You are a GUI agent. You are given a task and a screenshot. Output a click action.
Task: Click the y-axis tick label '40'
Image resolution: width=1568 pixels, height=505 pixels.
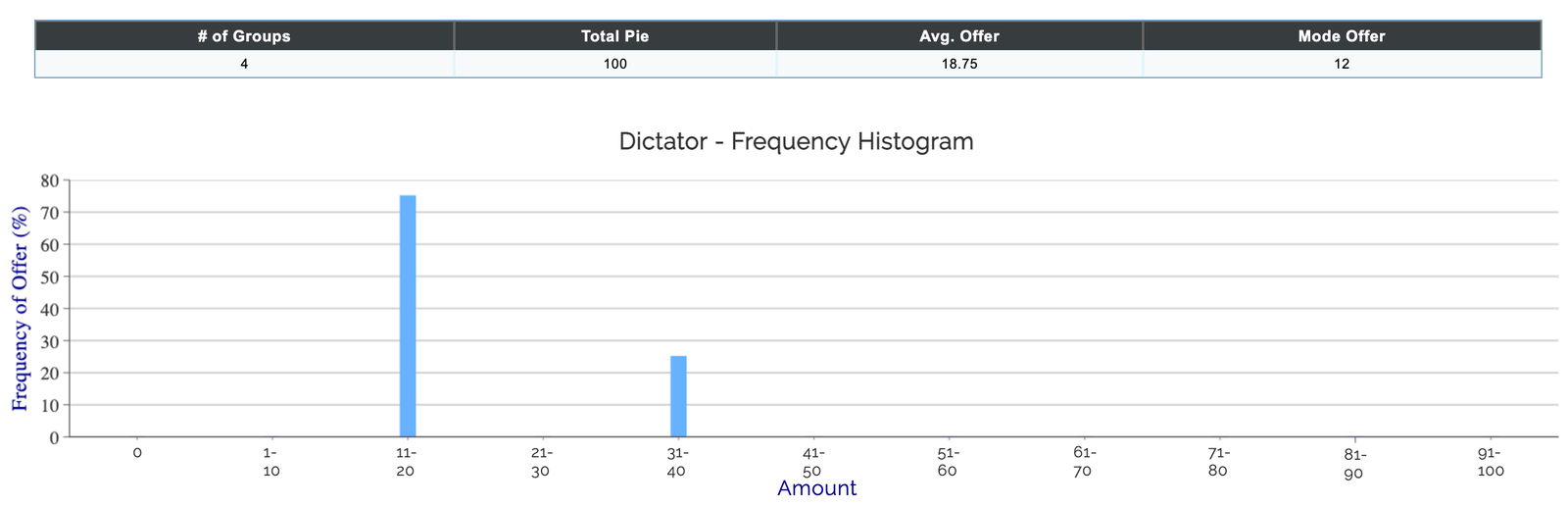tap(50, 309)
